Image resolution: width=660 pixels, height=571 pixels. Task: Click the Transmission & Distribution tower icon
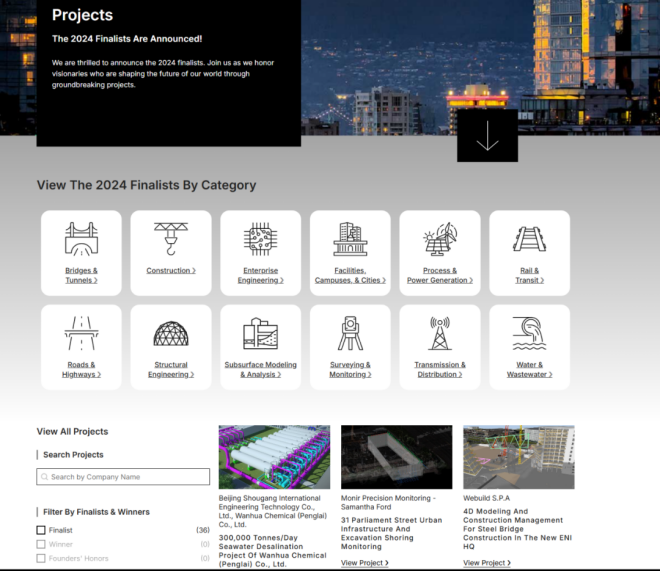(439, 334)
